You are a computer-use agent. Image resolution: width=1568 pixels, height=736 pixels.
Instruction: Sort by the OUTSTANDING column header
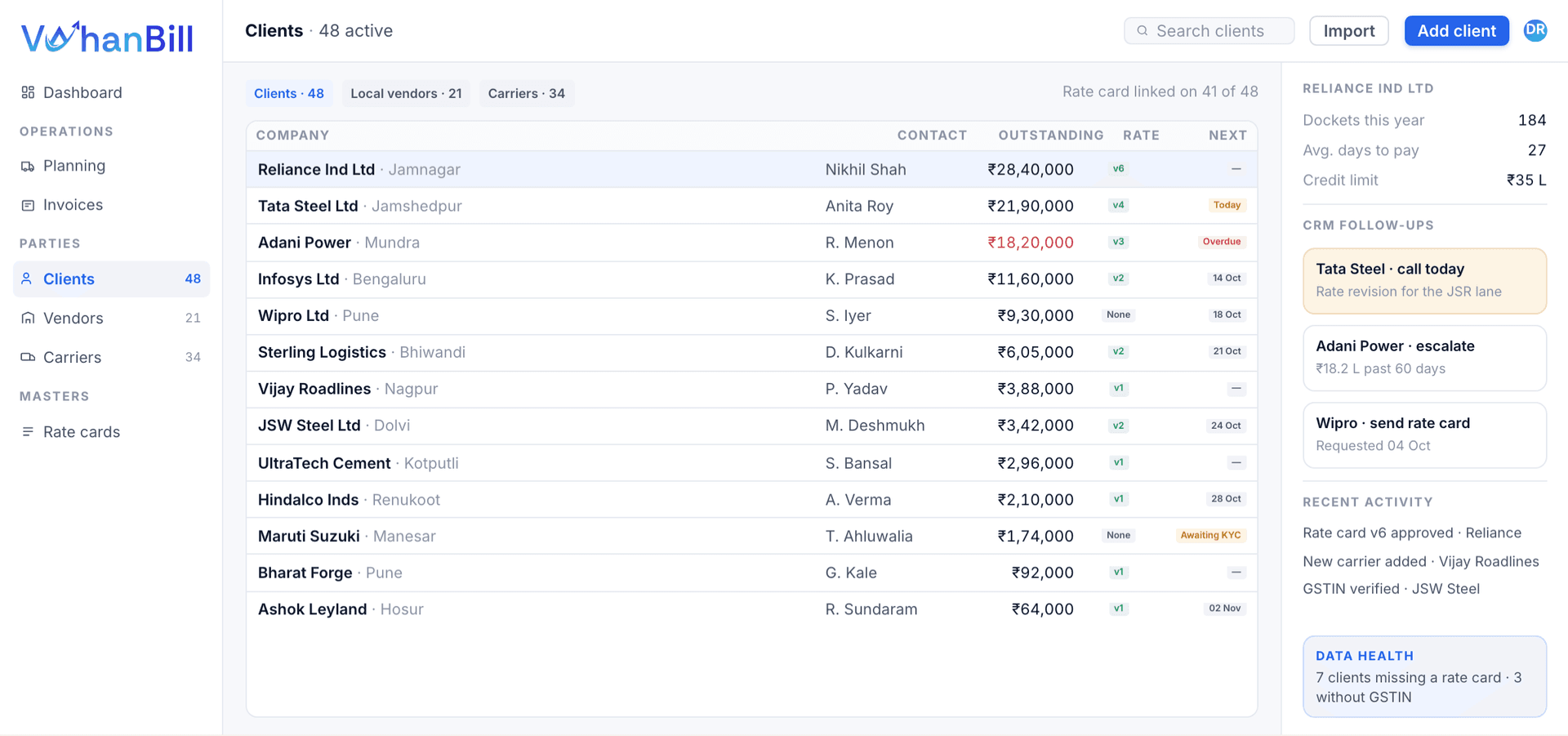click(x=1051, y=136)
